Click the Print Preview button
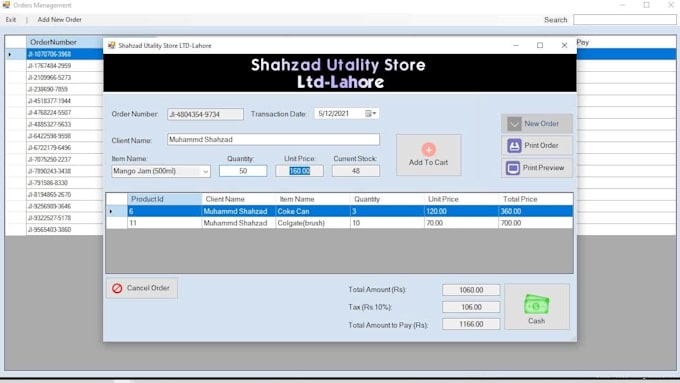This screenshot has width=680, height=383. click(537, 168)
